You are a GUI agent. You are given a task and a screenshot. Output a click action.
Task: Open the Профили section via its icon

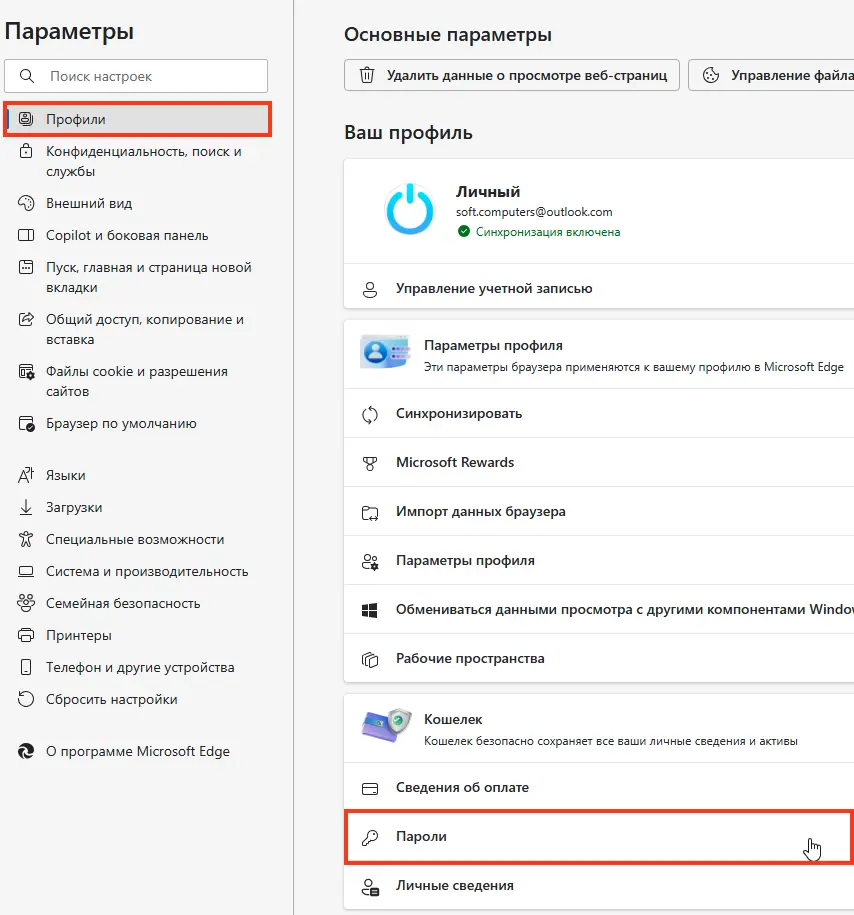(26, 119)
